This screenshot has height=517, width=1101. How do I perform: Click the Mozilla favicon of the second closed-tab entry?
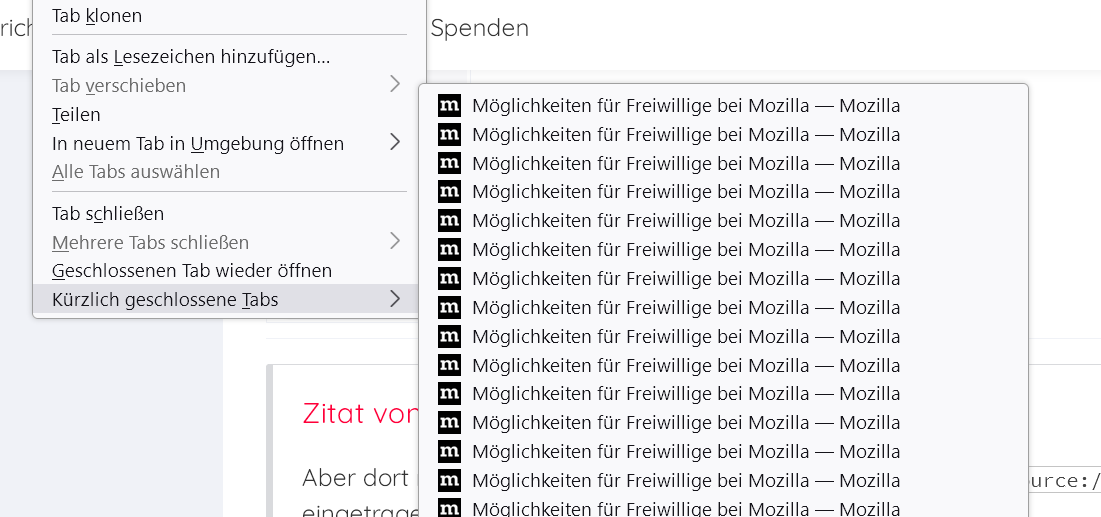pyautogui.click(x=449, y=135)
